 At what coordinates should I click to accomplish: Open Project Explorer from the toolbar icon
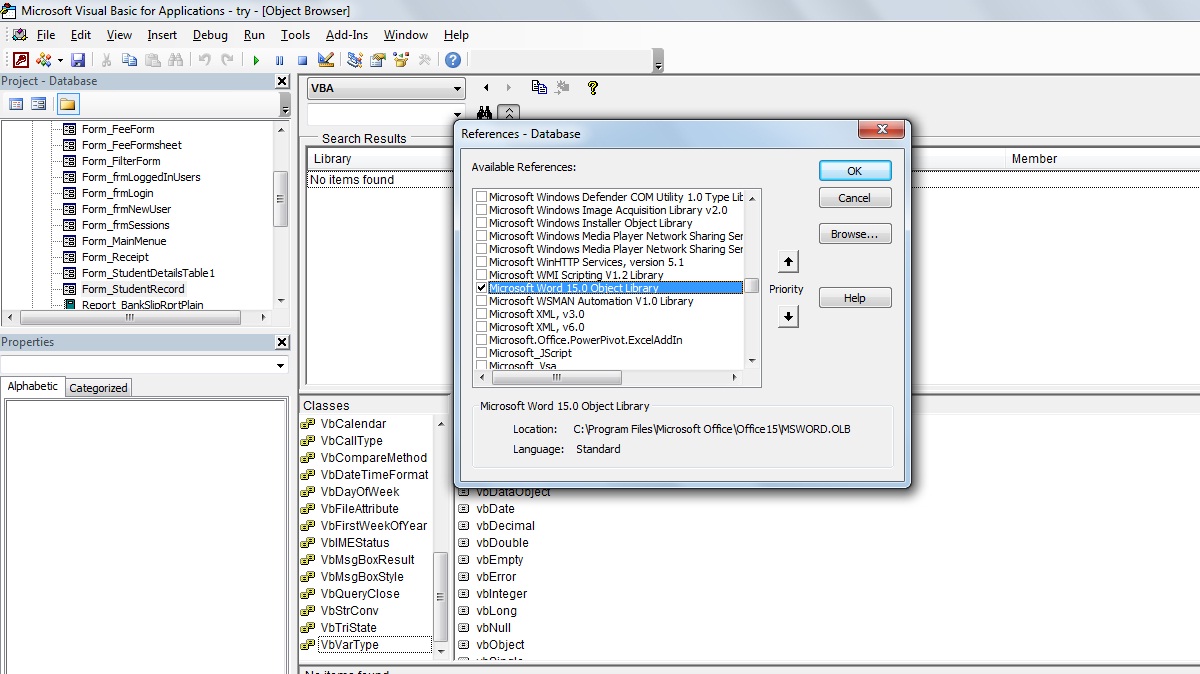[355, 60]
